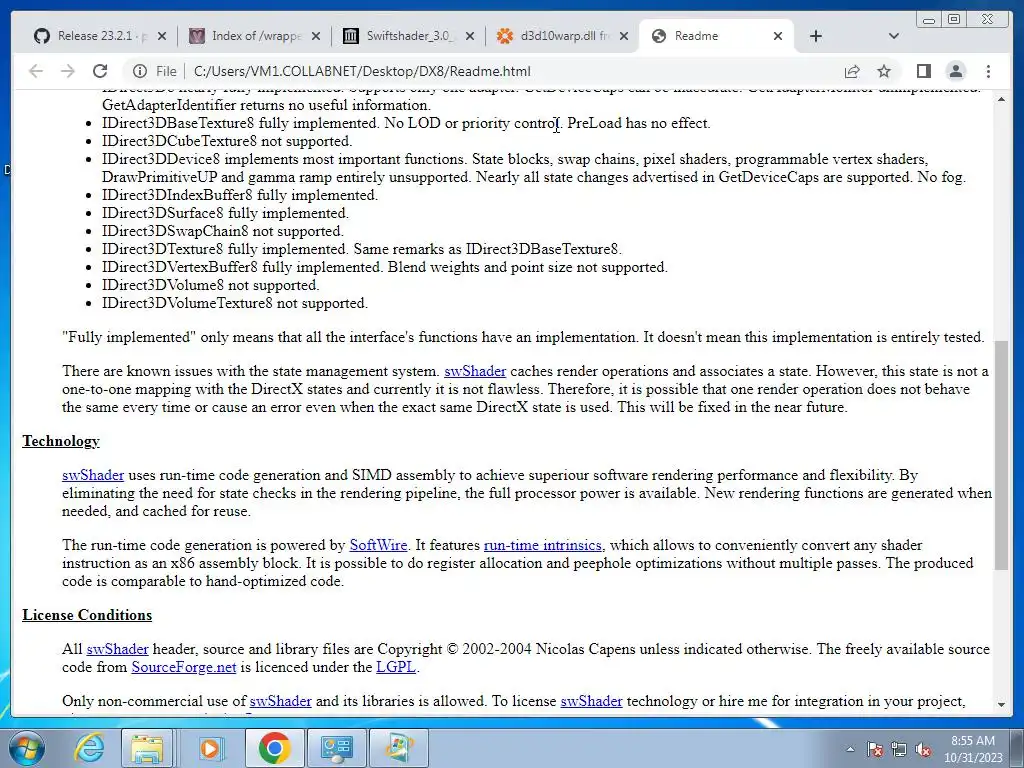
Task: Click the IDirect3DIndexBuffer8 fully implemented line
Action: (240, 195)
